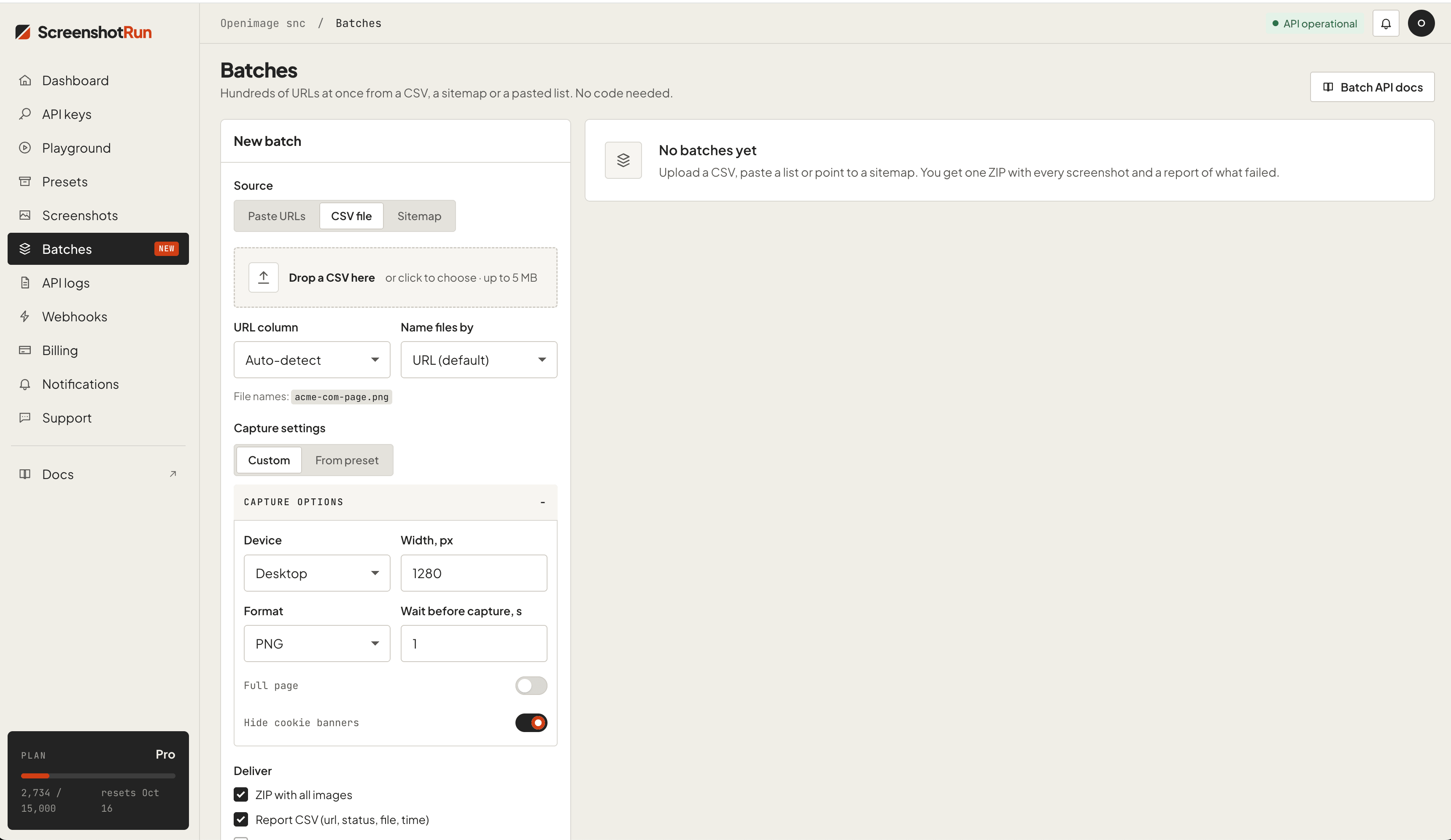1451x840 pixels.
Task: Open the Name files by dropdown
Action: pyautogui.click(x=479, y=360)
